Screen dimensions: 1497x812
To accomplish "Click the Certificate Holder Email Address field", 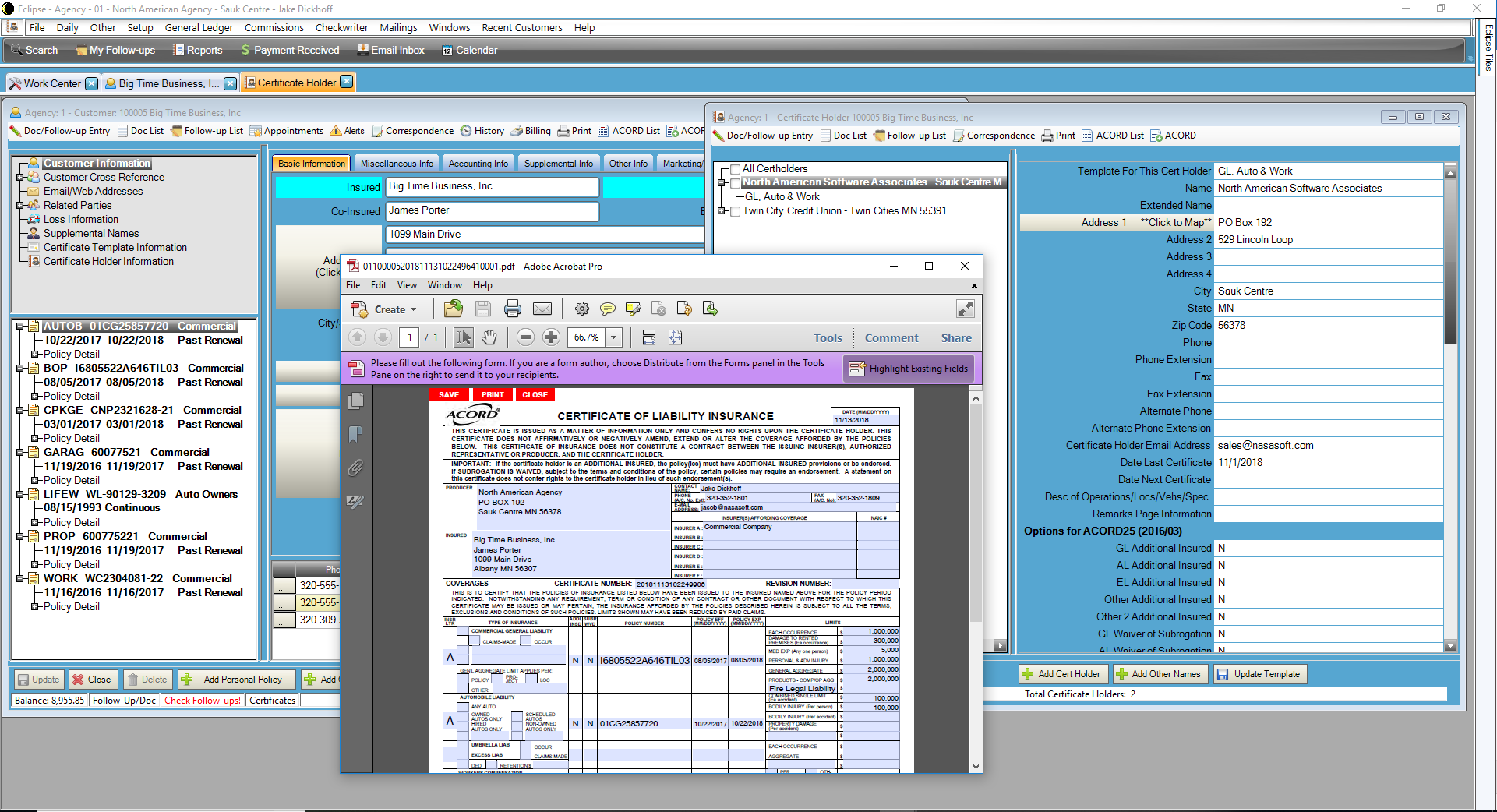I will (x=1328, y=446).
